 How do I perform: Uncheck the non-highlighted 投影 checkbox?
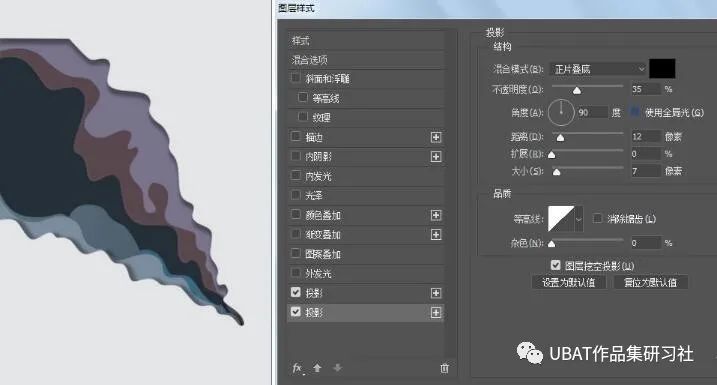click(296, 292)
